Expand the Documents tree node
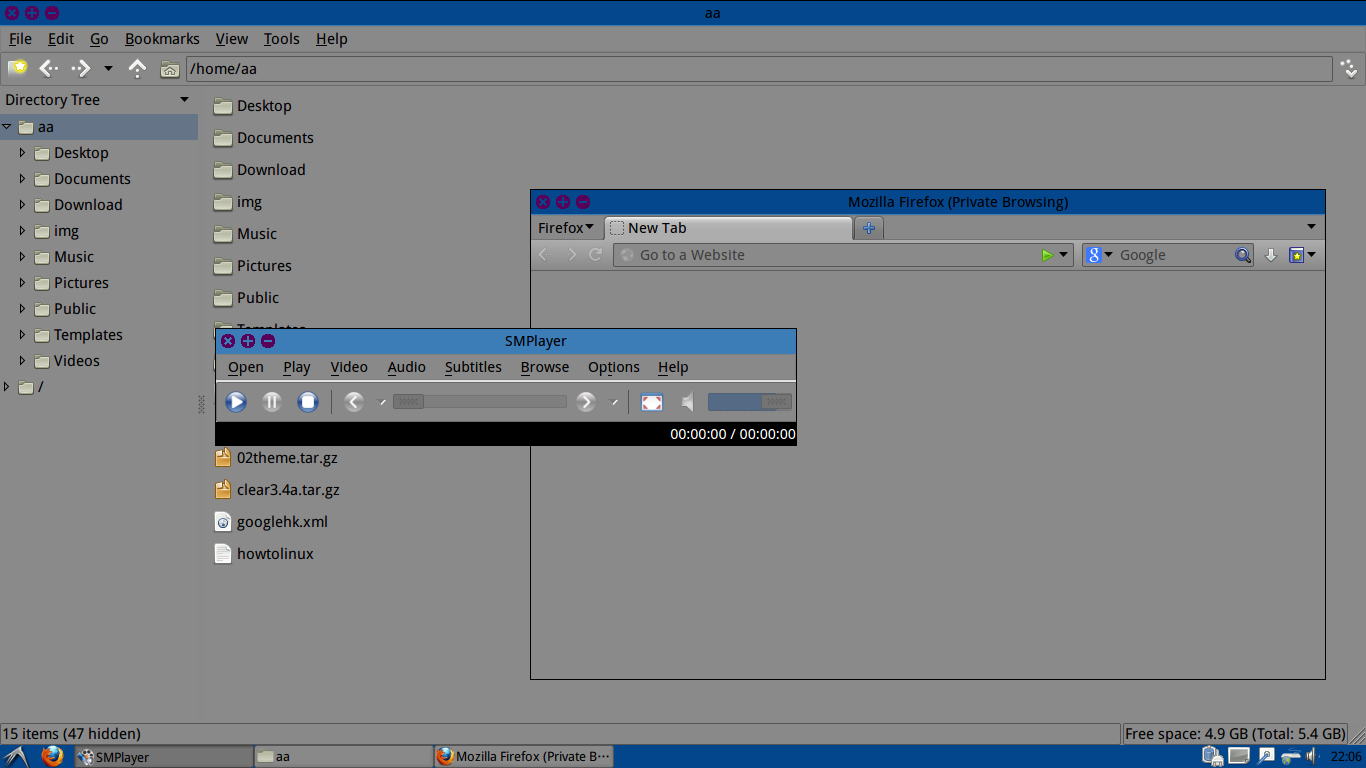This screenshot has width=1366, height=768. (x=22, y=179)
